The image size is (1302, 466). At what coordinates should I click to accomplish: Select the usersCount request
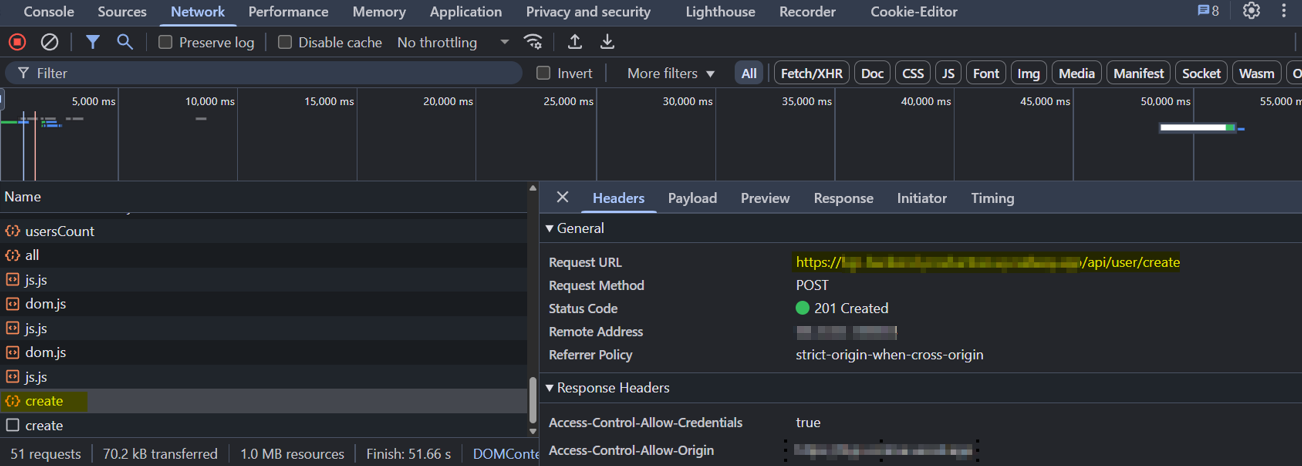59,231
